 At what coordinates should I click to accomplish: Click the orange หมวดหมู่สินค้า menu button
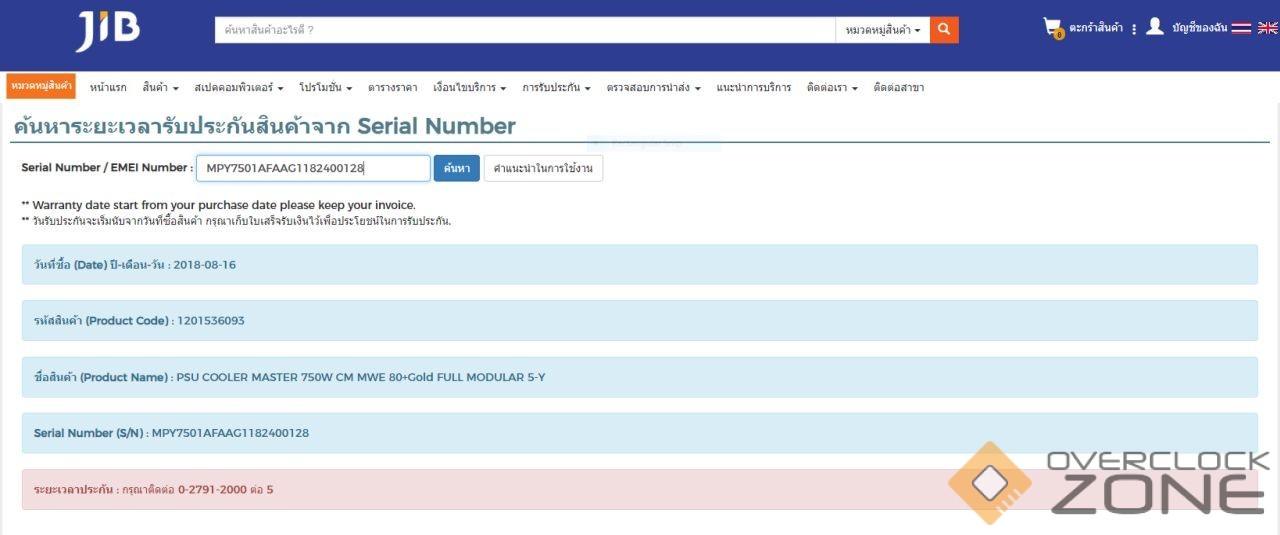tap(41, 86)
